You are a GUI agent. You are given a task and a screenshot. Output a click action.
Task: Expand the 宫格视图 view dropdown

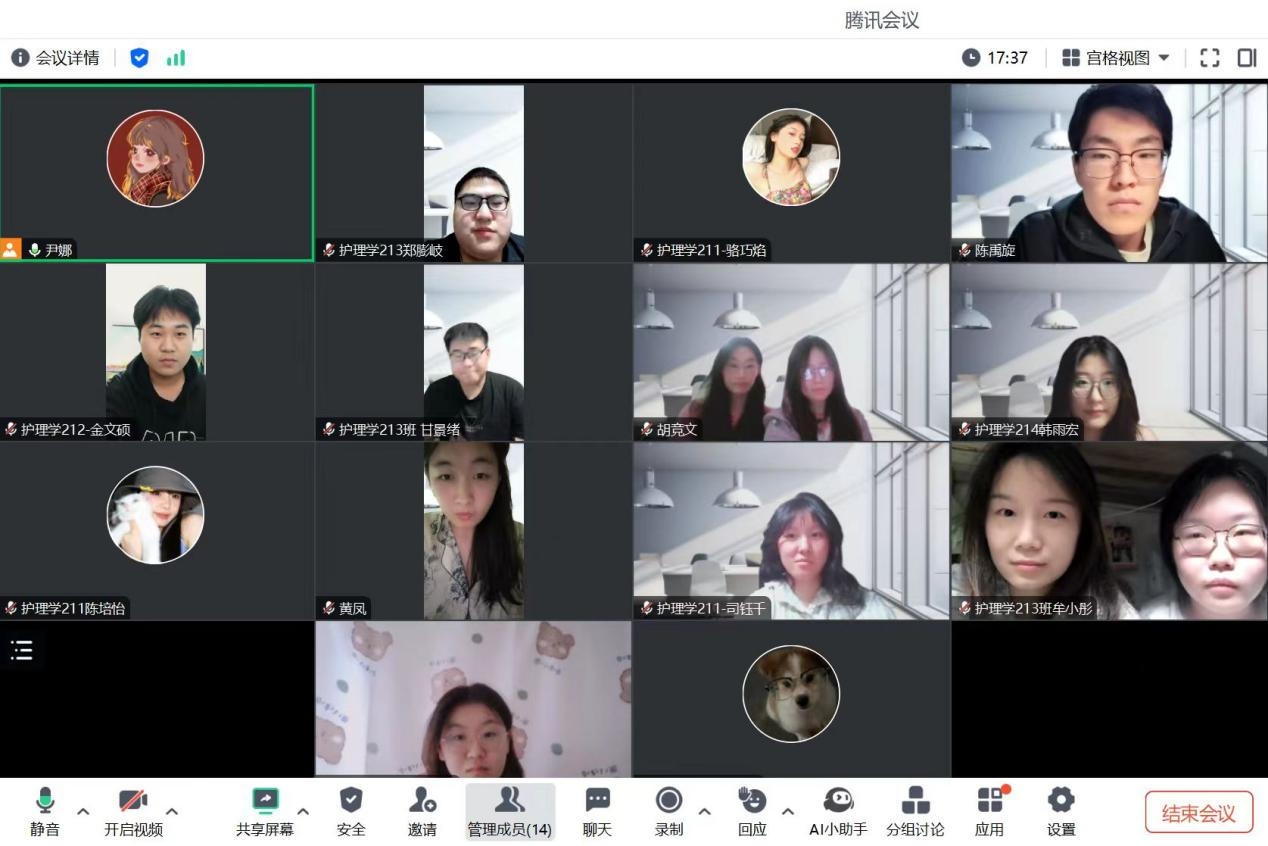click(1115, 58)
